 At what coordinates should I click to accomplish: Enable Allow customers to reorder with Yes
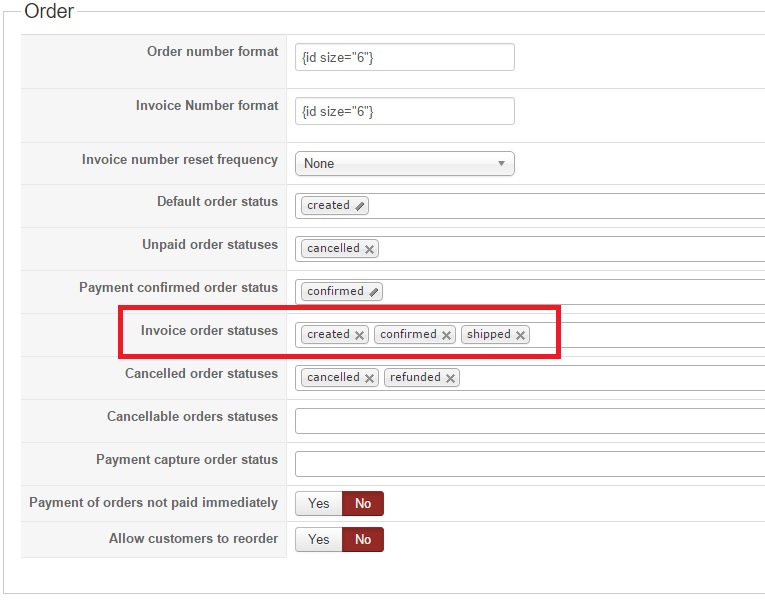coord(319,539)
